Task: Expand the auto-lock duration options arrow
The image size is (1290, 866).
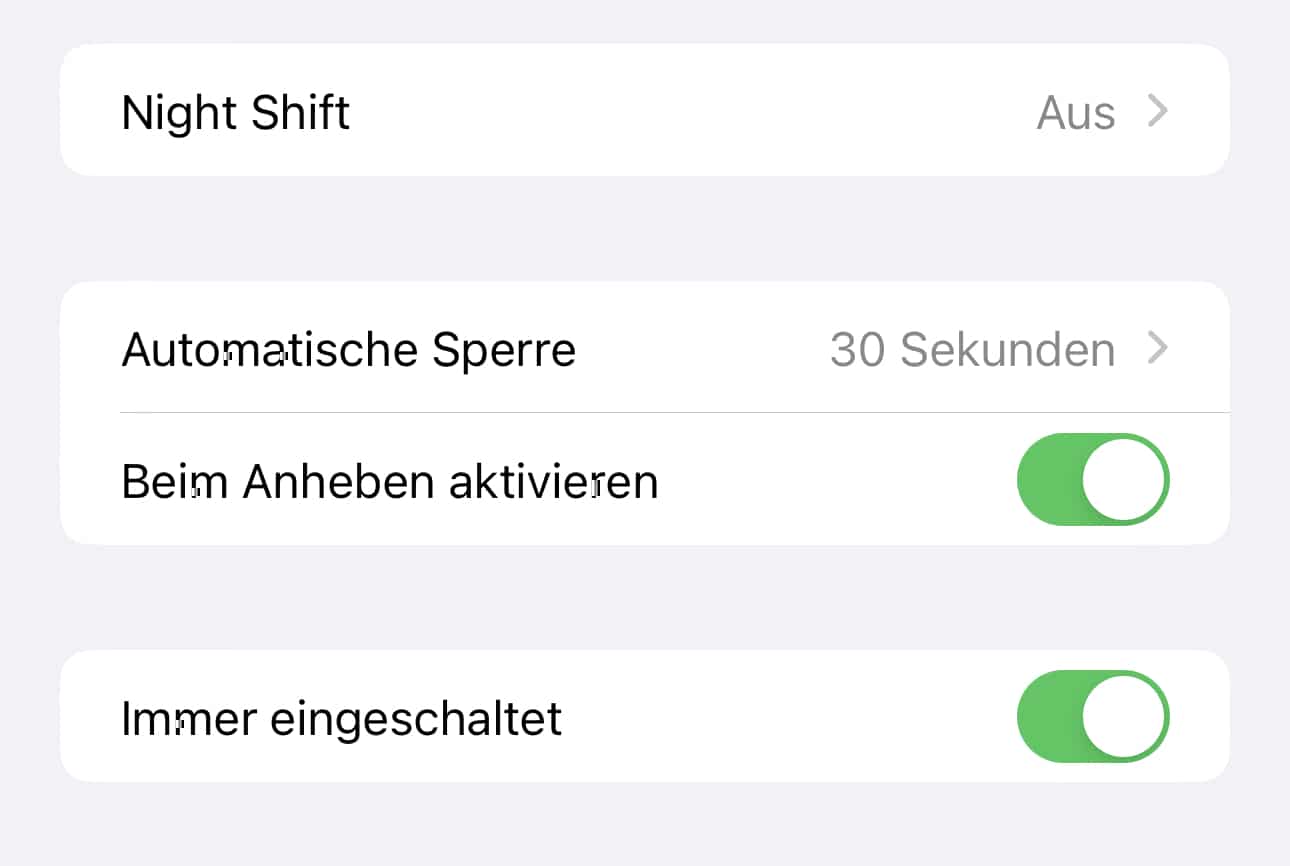Action: pyautogui.click(x=1157, y=348)
